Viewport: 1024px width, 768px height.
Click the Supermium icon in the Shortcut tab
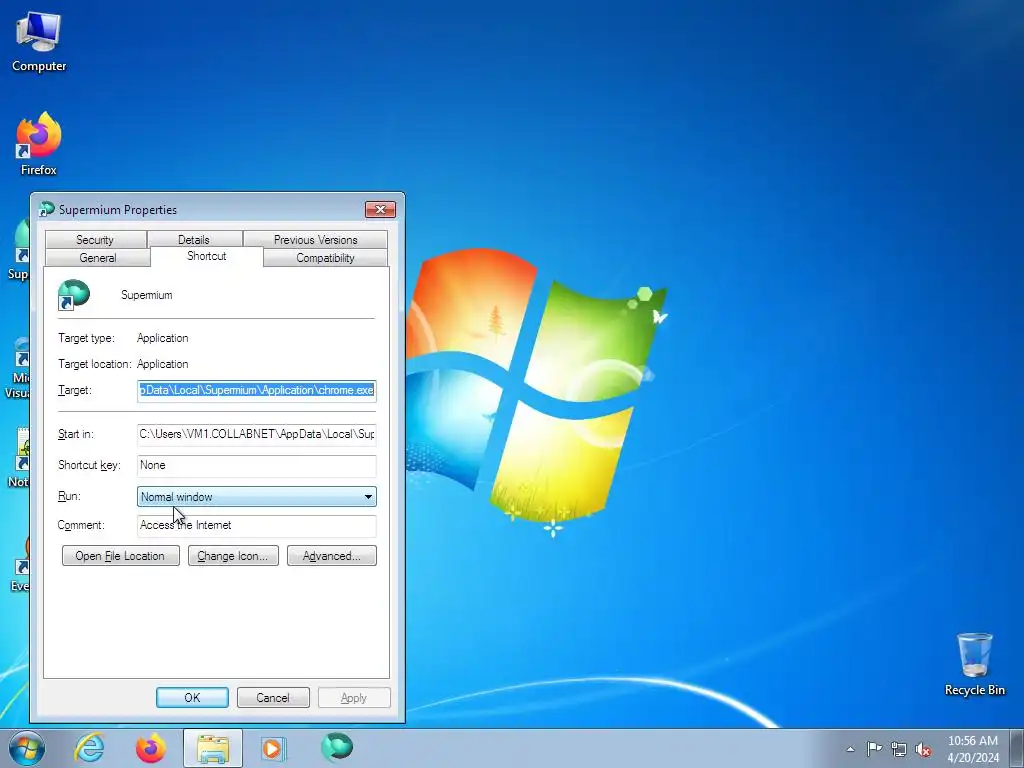tap(73, 295)
